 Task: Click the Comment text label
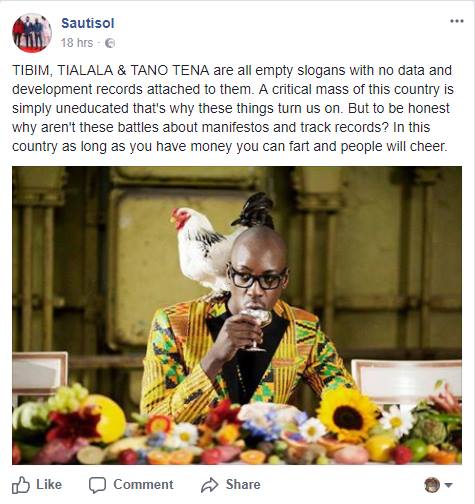pyautogui.click(x=143, y=485)
